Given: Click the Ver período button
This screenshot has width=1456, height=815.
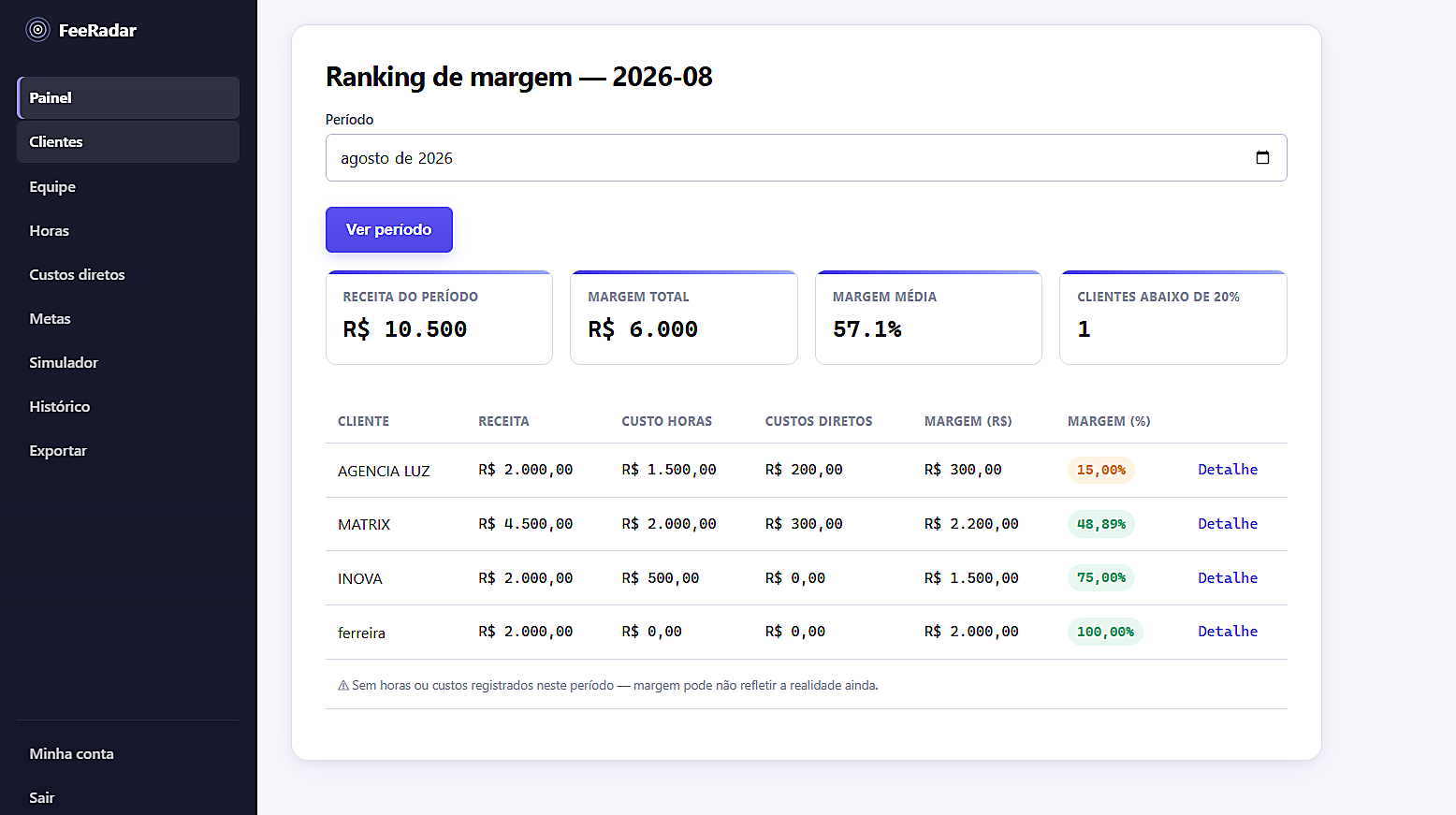Looking at the screenshot, I should coord(389,229).
